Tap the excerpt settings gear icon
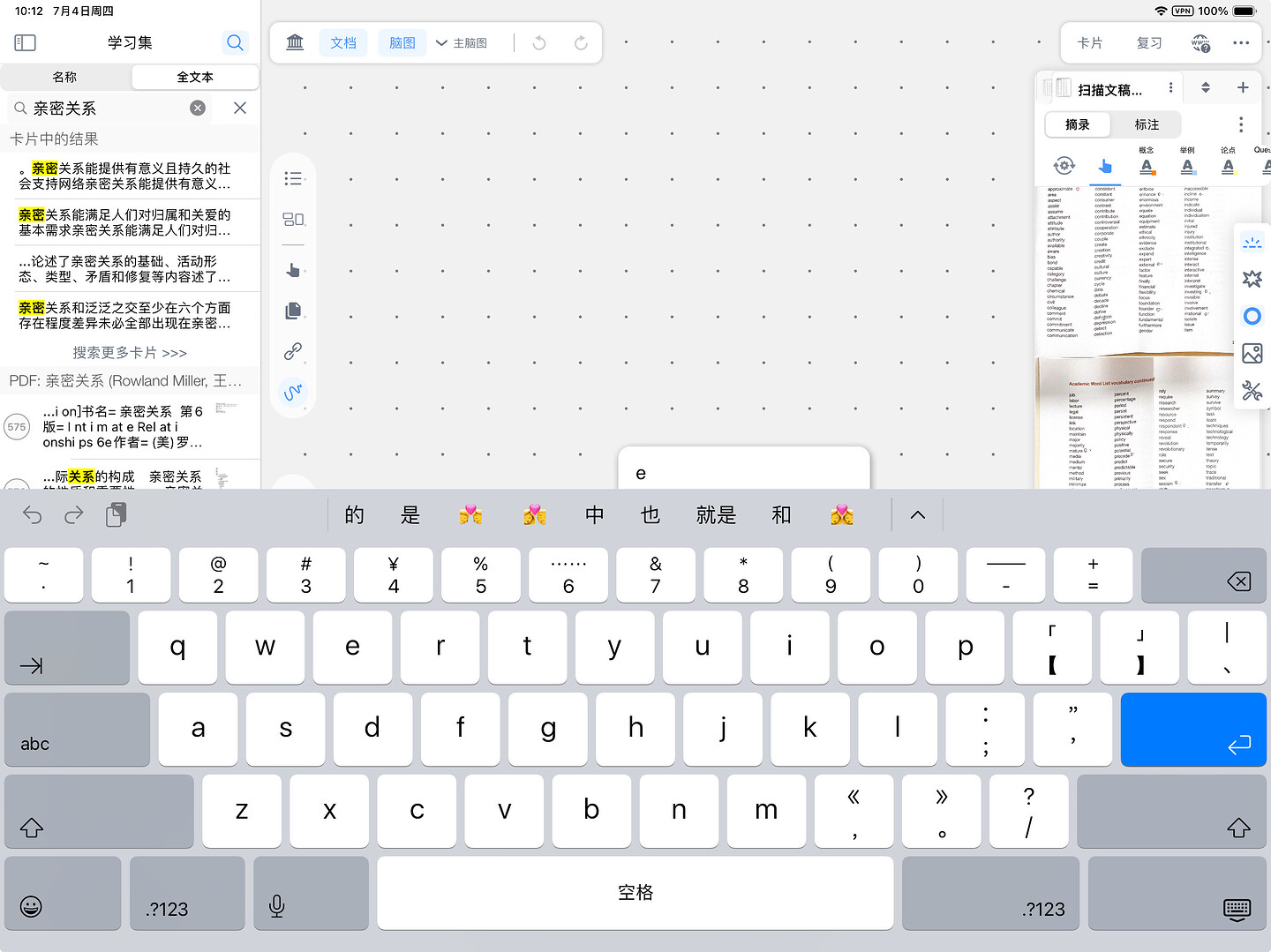Viewport: 1271px width, 952px height. [1064, 165]
